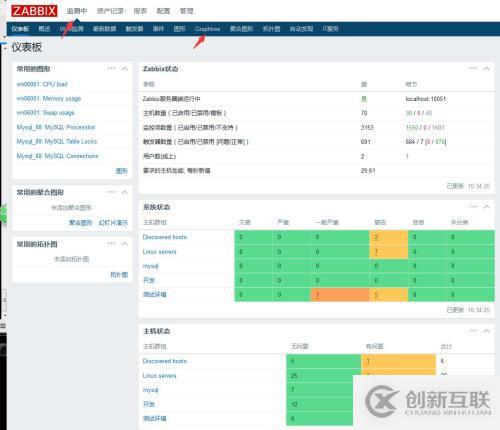Click 图形 link in 常用的图形 widget
The height and width of the screenshot is (430, 500).
click(122, 171)
